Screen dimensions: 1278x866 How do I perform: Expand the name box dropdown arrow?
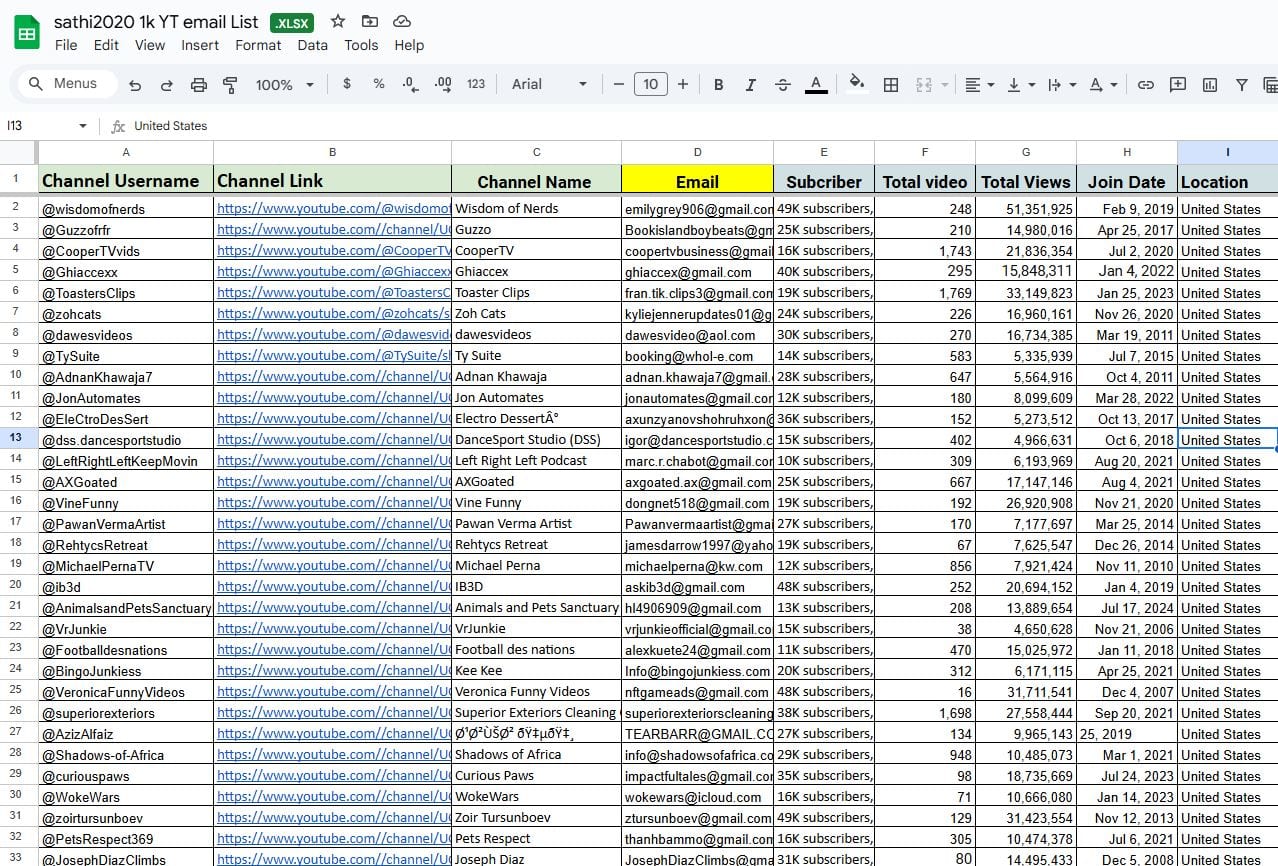(x=83, y=126)
